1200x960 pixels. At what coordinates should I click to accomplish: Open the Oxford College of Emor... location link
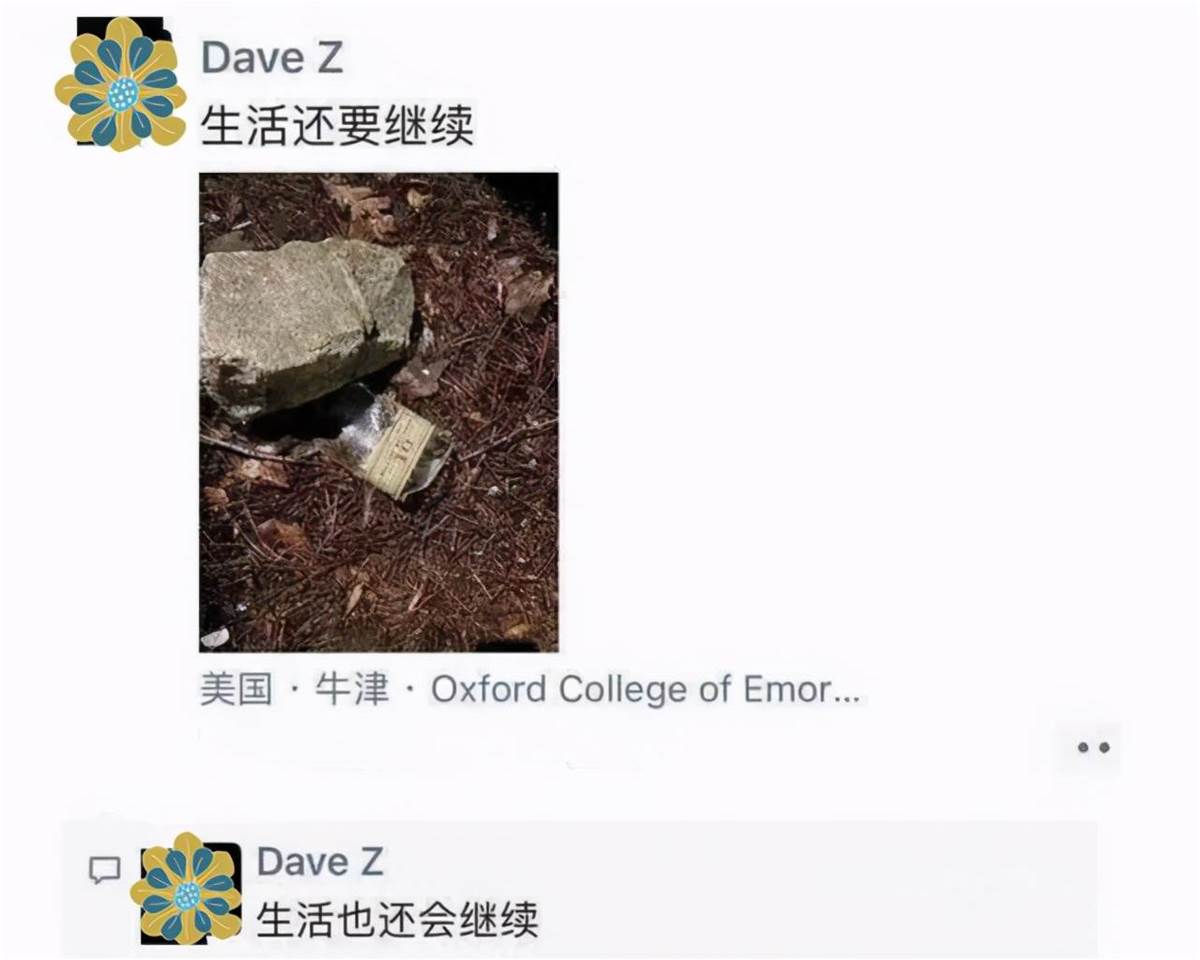click(x=645, y=690)
